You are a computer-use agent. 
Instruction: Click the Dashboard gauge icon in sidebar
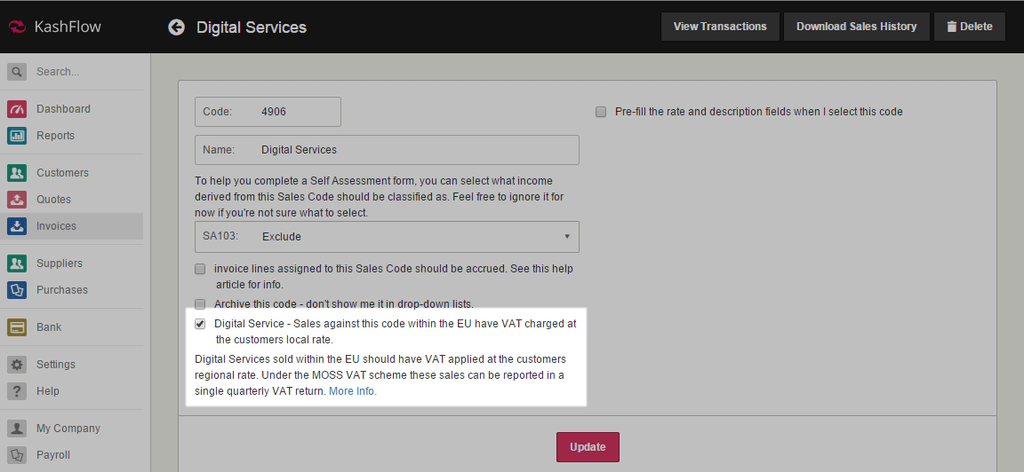(17, 109)
